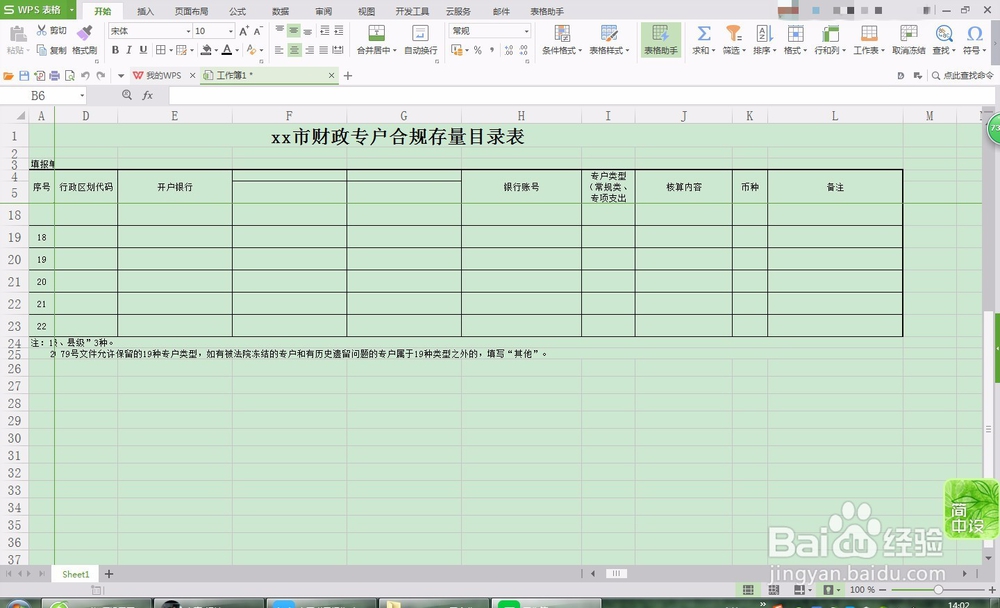Toggle Underline formatting

point(143,50)
